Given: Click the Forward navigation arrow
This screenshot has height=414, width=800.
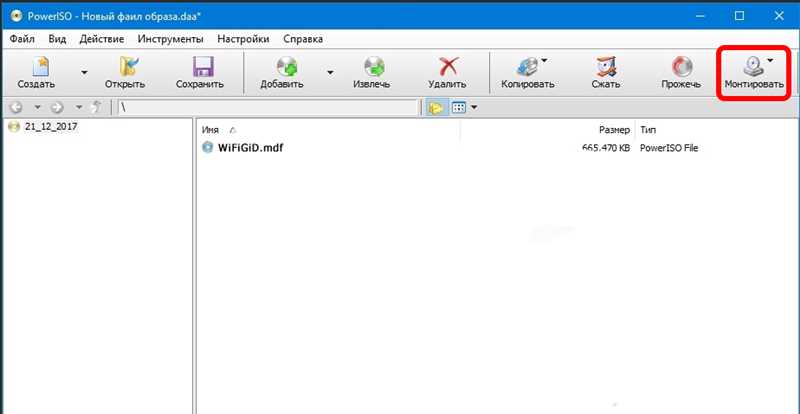Looking at the screenshot, I should point(58,108).
